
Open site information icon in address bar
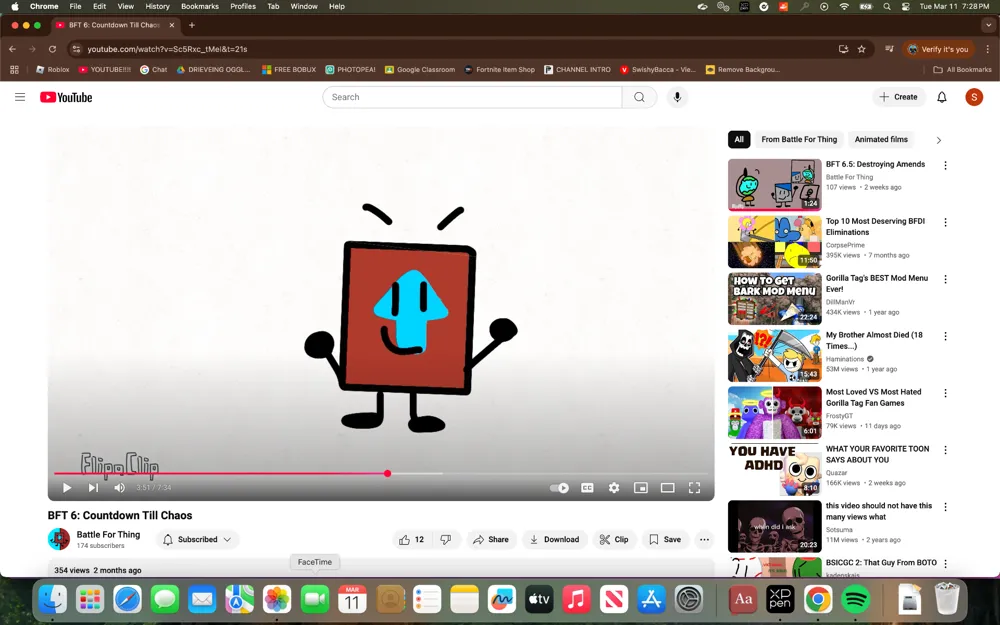click(76, 49)
